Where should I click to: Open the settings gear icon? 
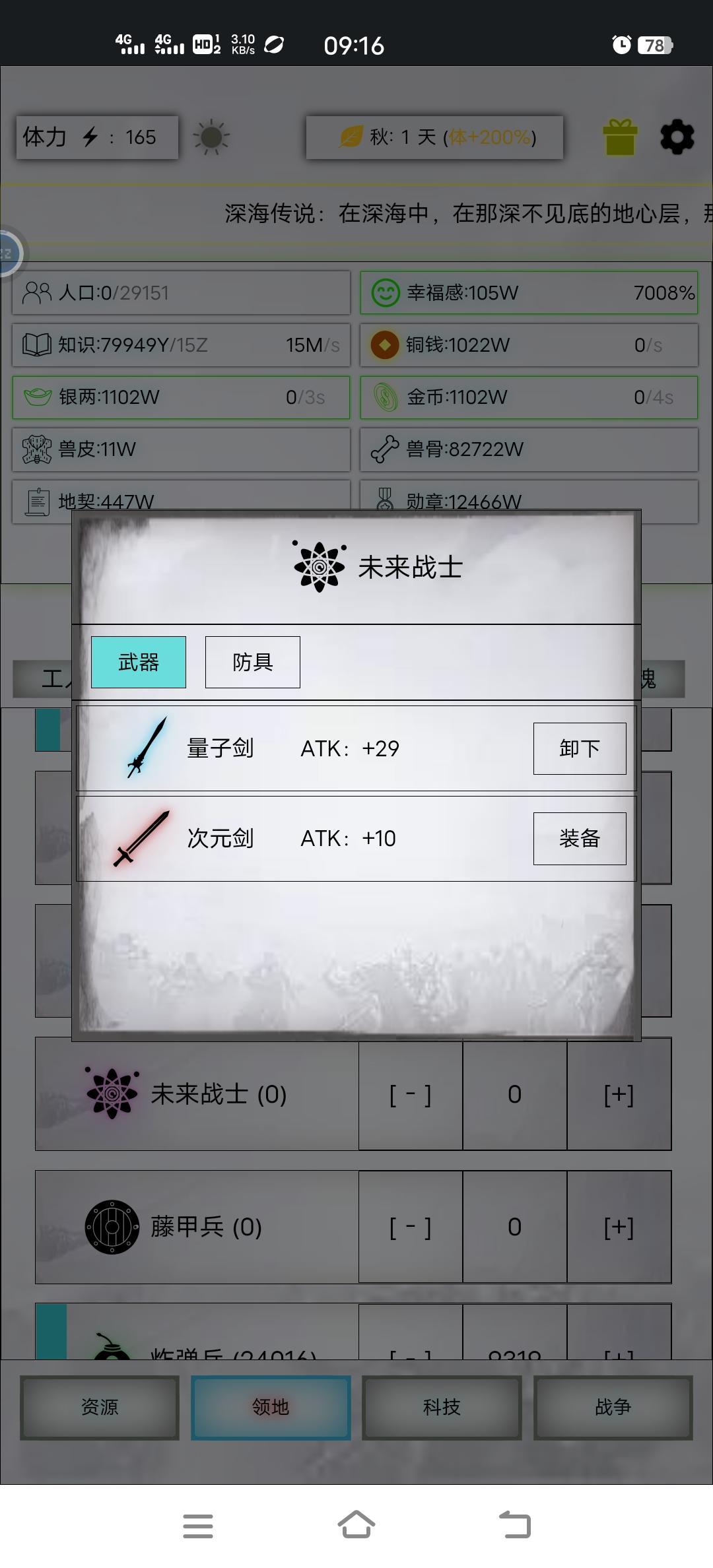[x=677, y=137]
